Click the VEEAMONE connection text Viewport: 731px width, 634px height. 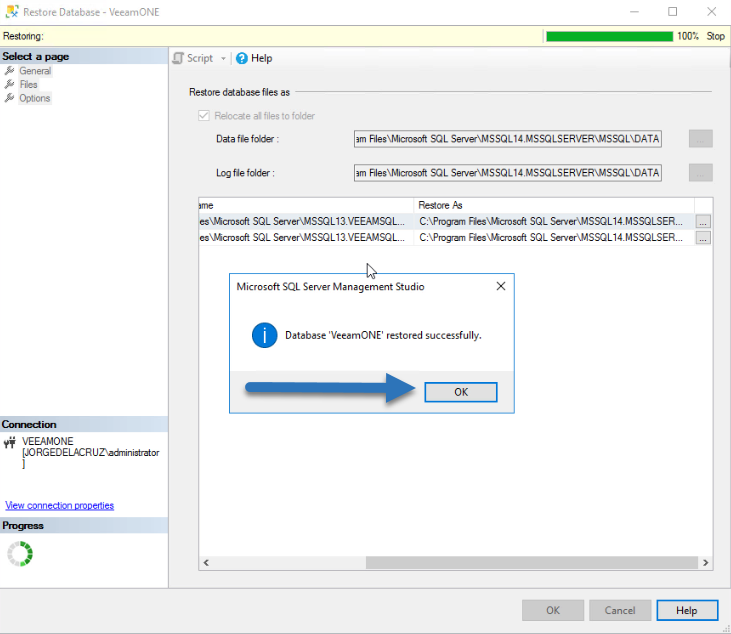48,441
